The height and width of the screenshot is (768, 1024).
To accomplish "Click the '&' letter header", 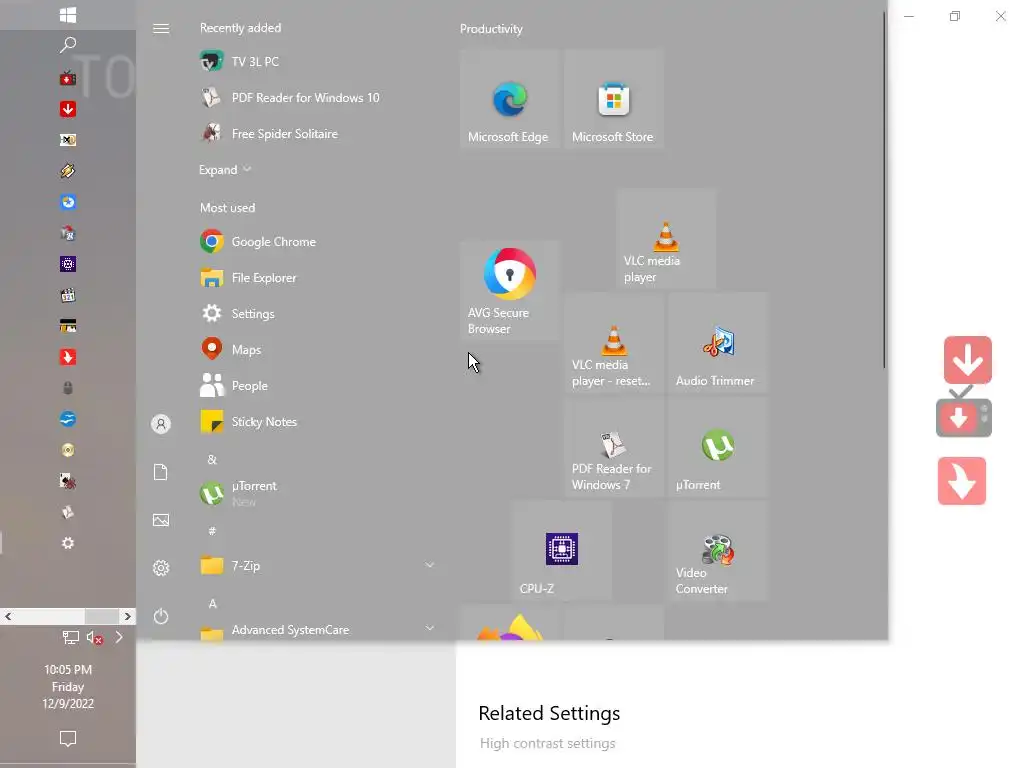I will click(x=212, y=460).
